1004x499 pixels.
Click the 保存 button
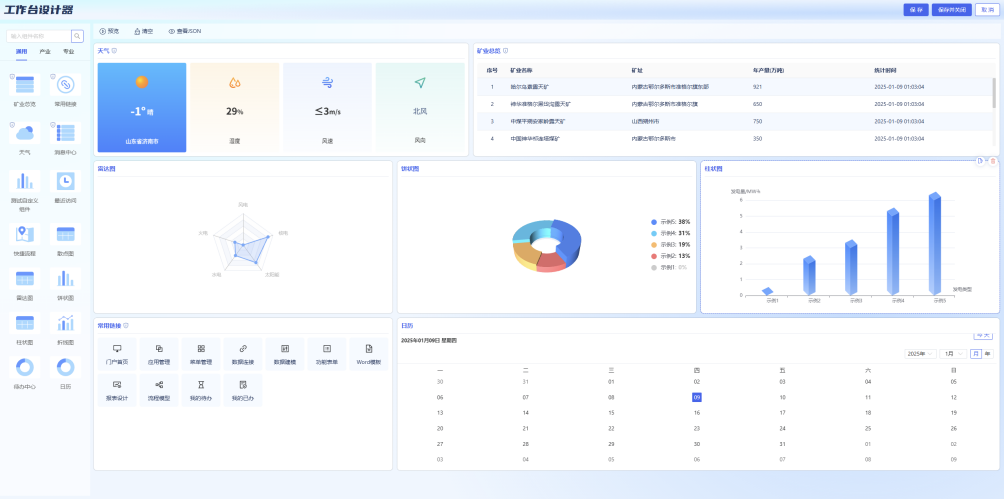click(x=915, y=10)
